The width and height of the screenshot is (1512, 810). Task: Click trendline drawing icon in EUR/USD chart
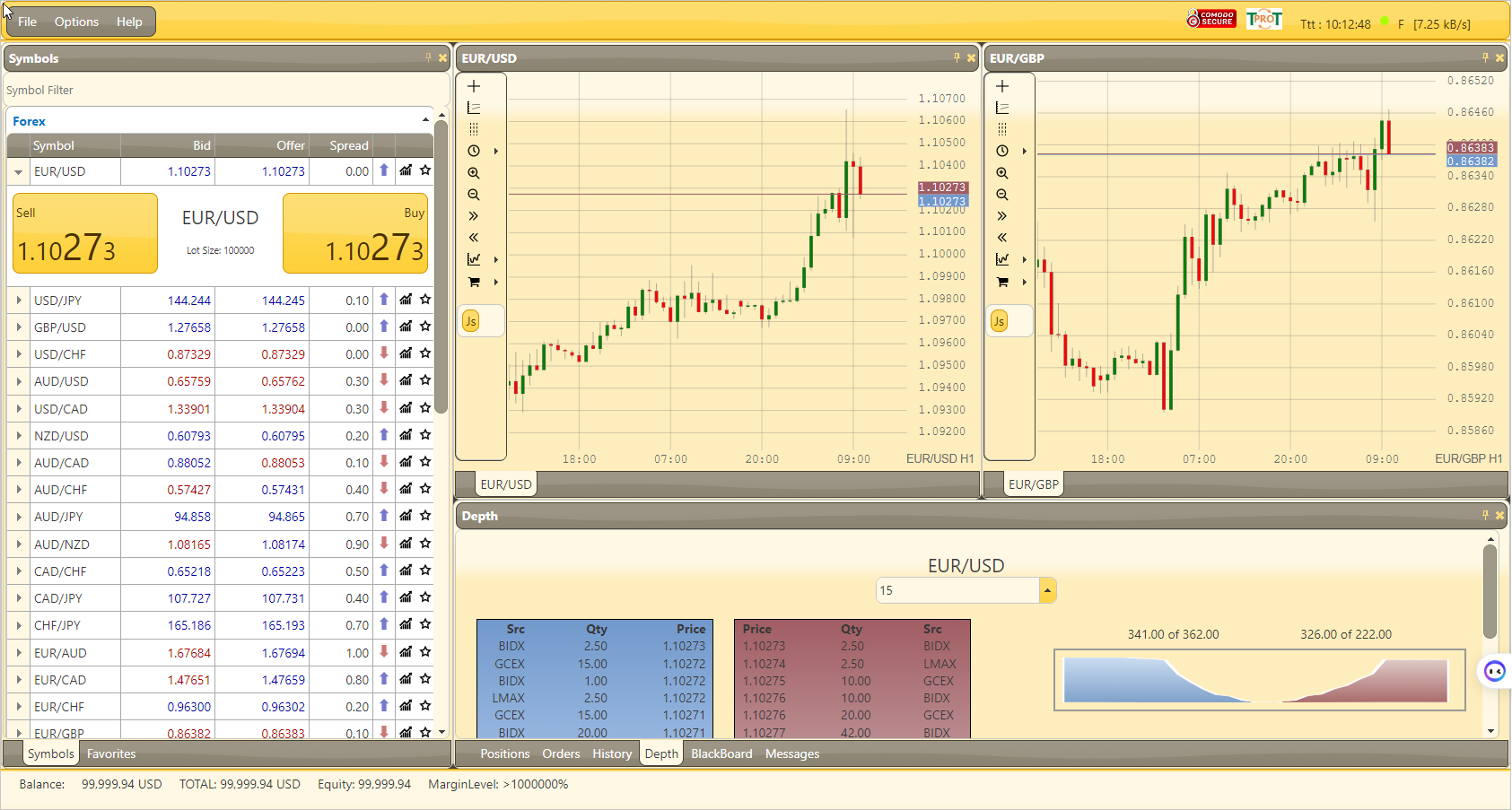[x=474, y=108]
